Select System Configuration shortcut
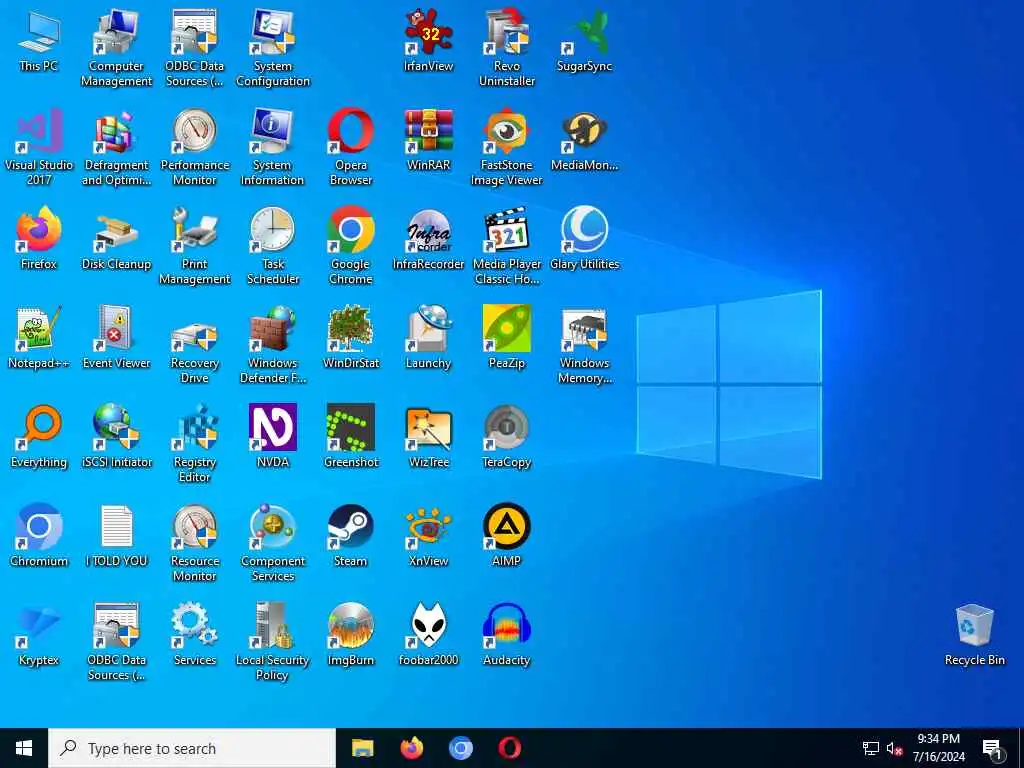The image size is (1024, 768). 273,47
